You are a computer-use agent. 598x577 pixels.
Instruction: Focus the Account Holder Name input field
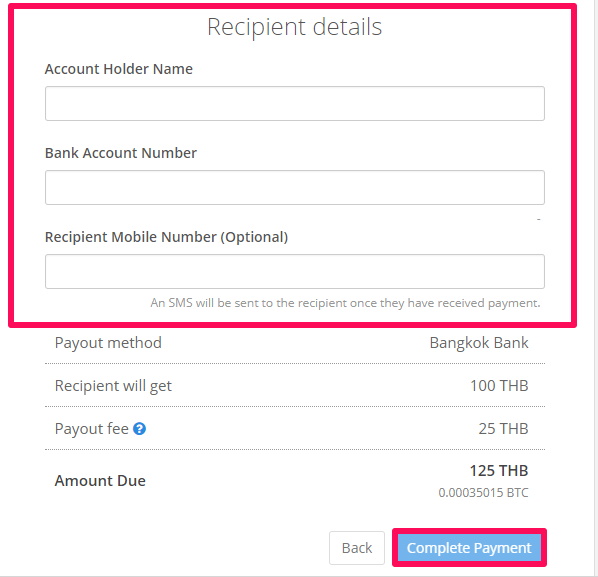tap(295, 103)
